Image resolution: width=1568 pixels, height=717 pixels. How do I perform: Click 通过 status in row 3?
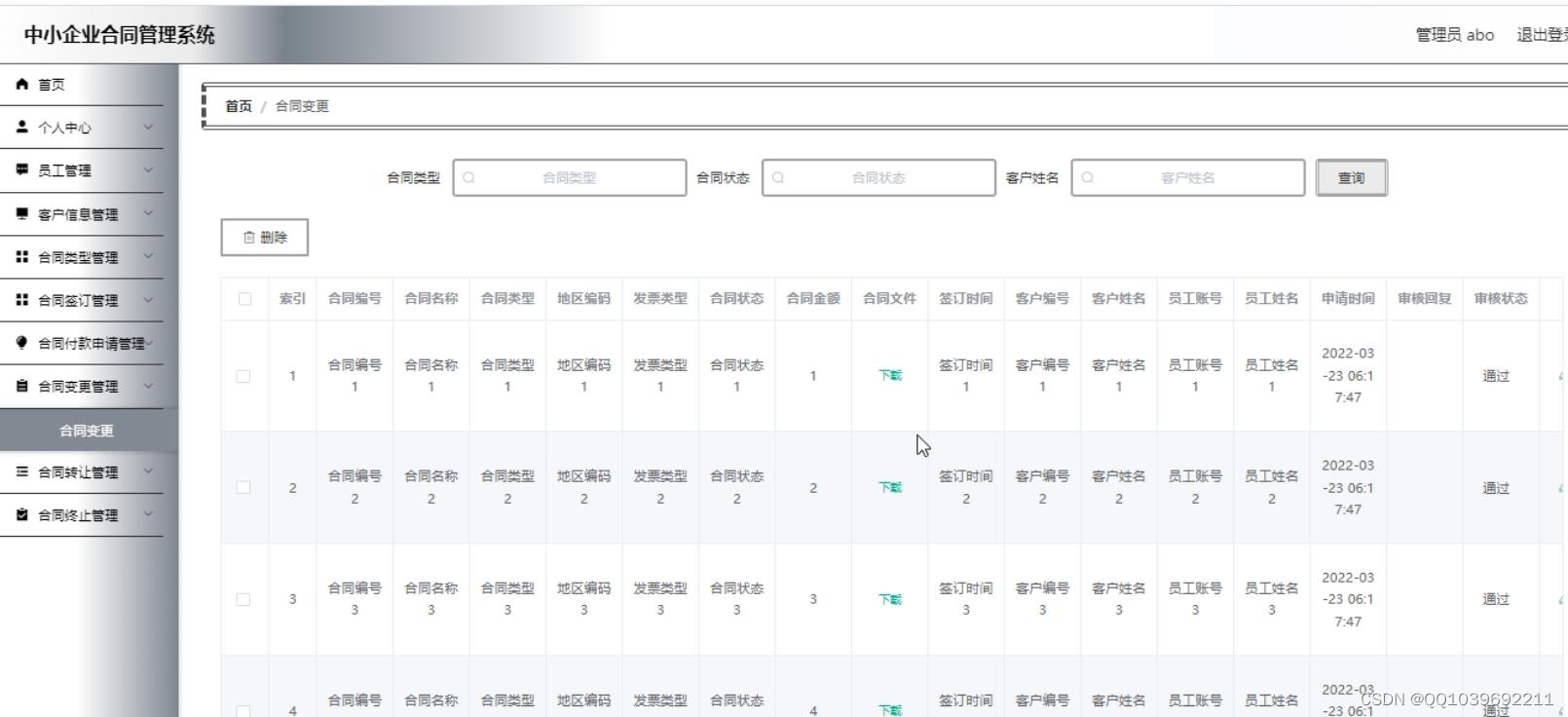tap(1496, 600)
